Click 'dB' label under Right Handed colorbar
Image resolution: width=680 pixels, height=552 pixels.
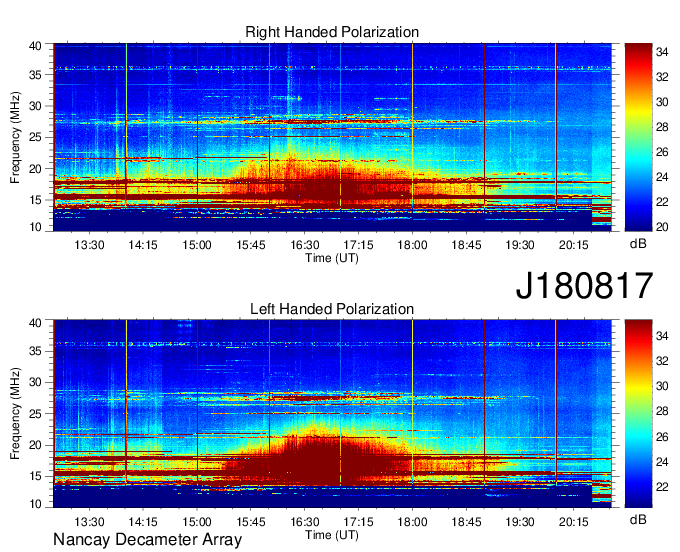point(638,244)
